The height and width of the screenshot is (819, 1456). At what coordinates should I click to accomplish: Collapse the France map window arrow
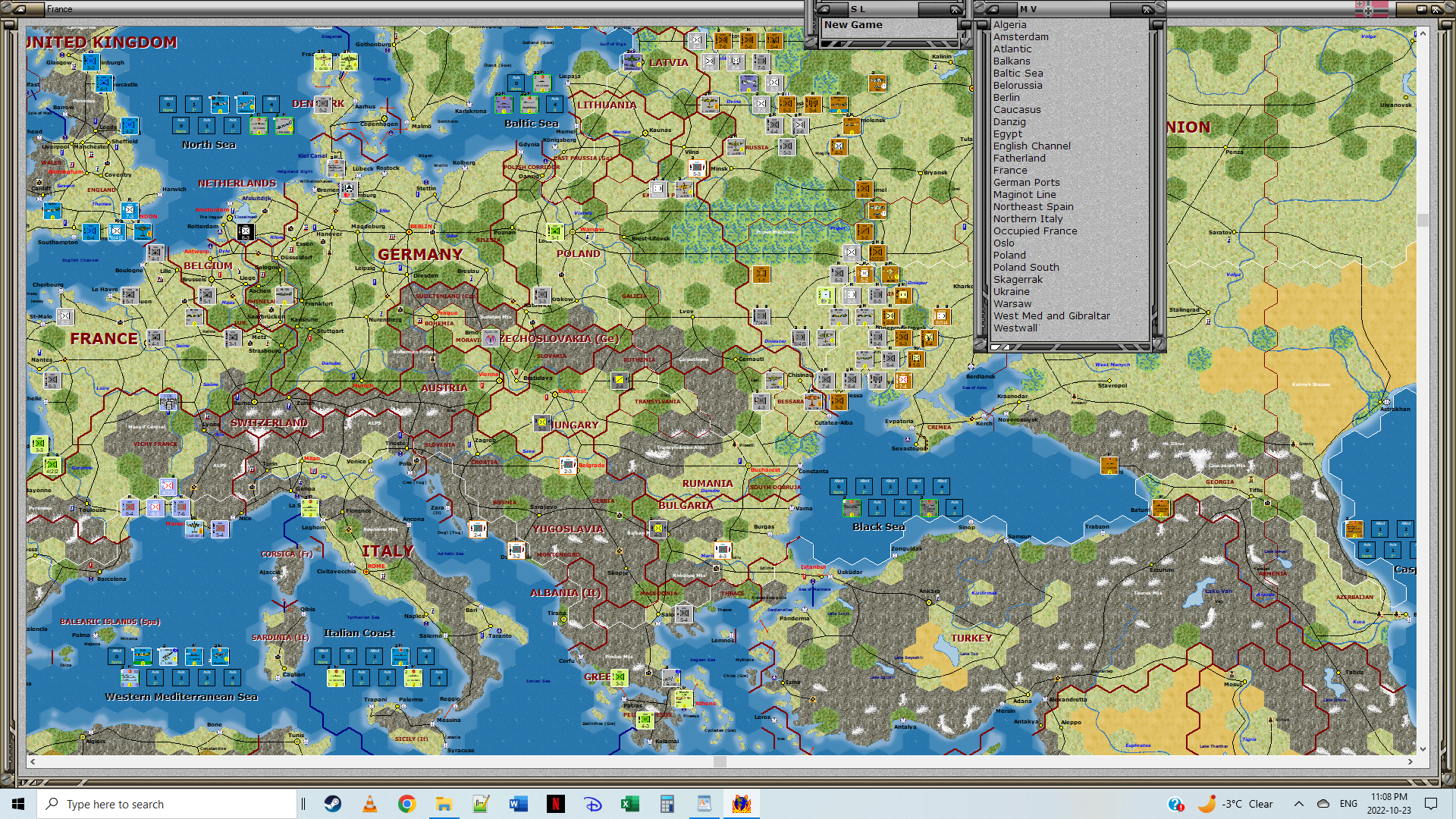[20, 9]
